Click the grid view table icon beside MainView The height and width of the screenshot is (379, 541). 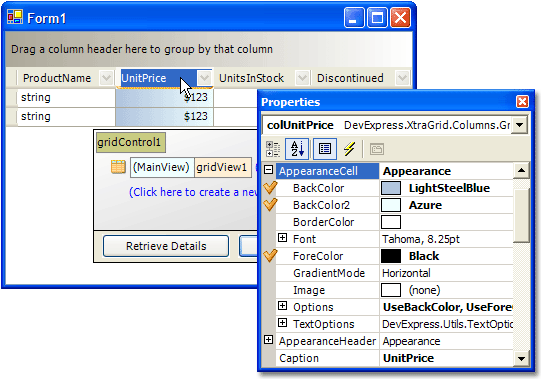click(x=118, y=167)
